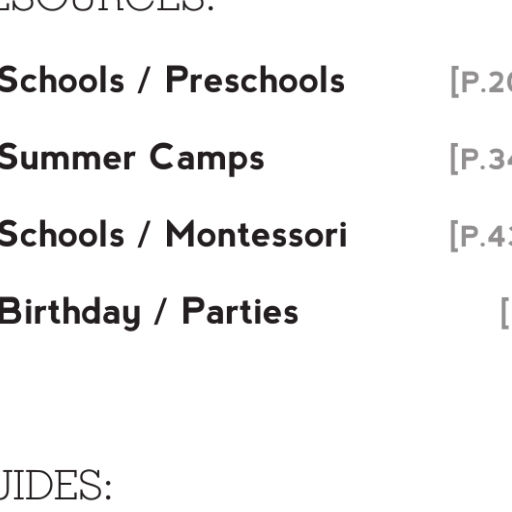Select the word Birthday
The image size is (512, 512).
pos(70,313)
